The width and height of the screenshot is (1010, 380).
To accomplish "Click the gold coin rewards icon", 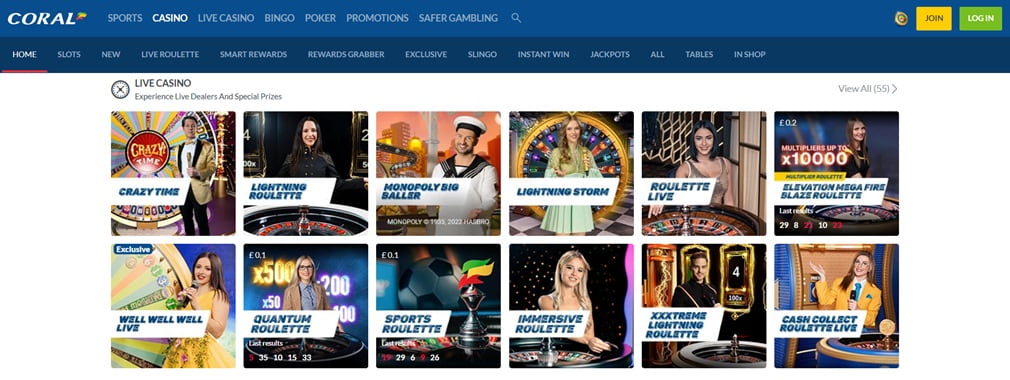I will pos(901,19).
